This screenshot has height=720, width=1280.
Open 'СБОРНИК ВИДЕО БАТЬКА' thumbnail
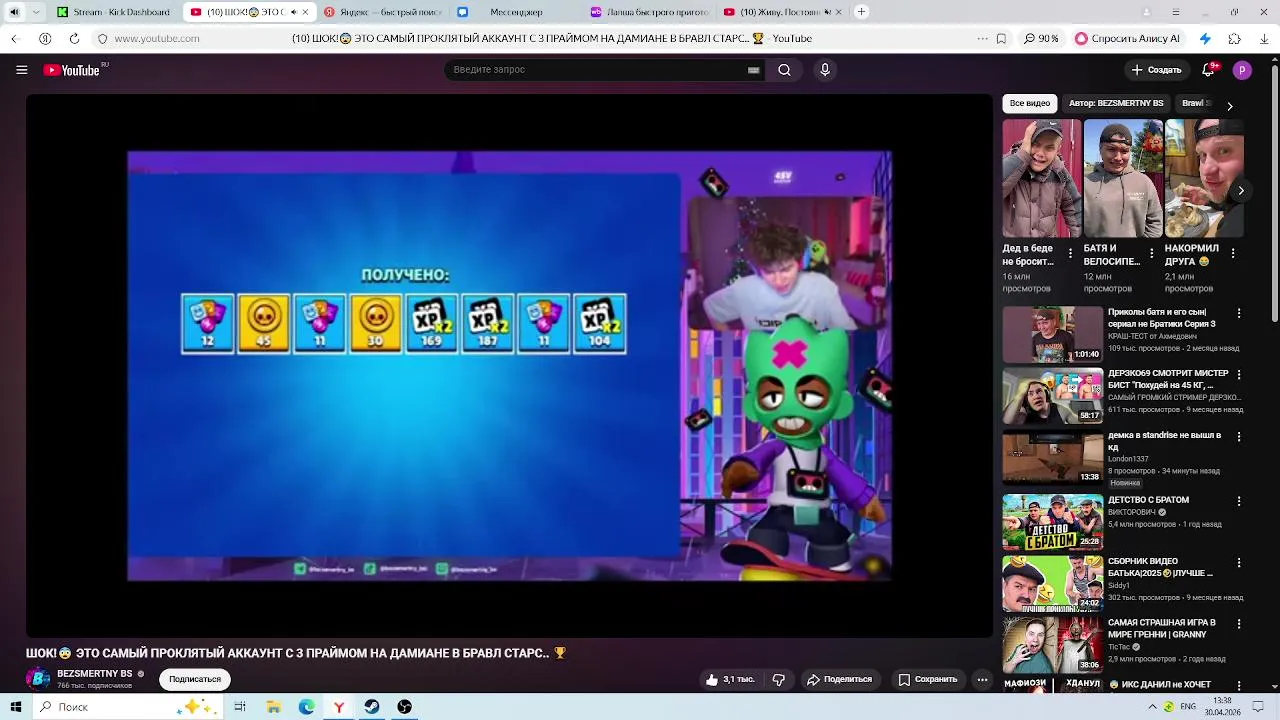pyautogui.click(x=1053, y=584)
